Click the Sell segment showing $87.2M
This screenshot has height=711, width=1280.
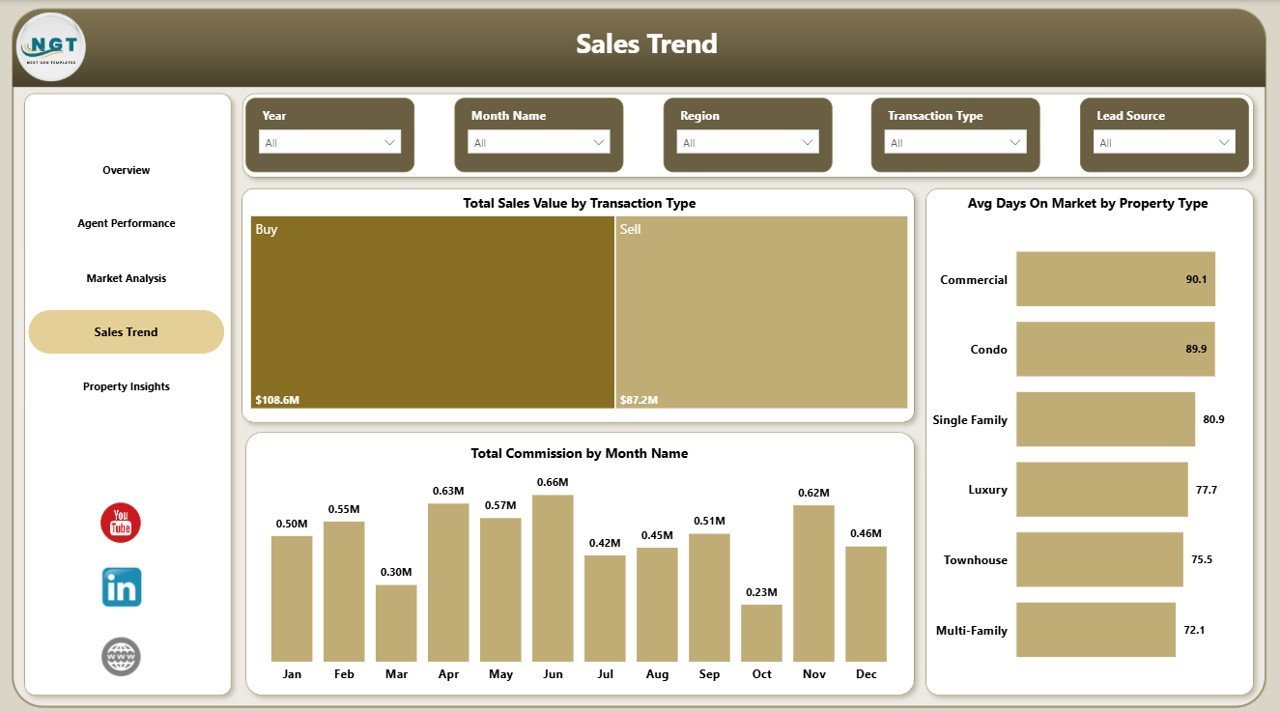[762, 312]
